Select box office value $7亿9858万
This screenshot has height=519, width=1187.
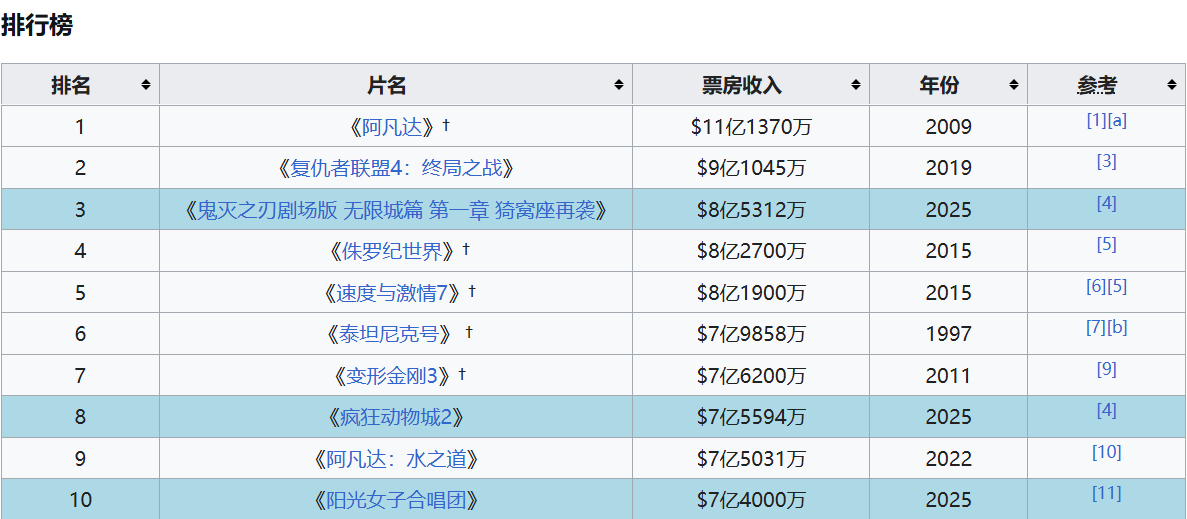[x=751, y=334]
